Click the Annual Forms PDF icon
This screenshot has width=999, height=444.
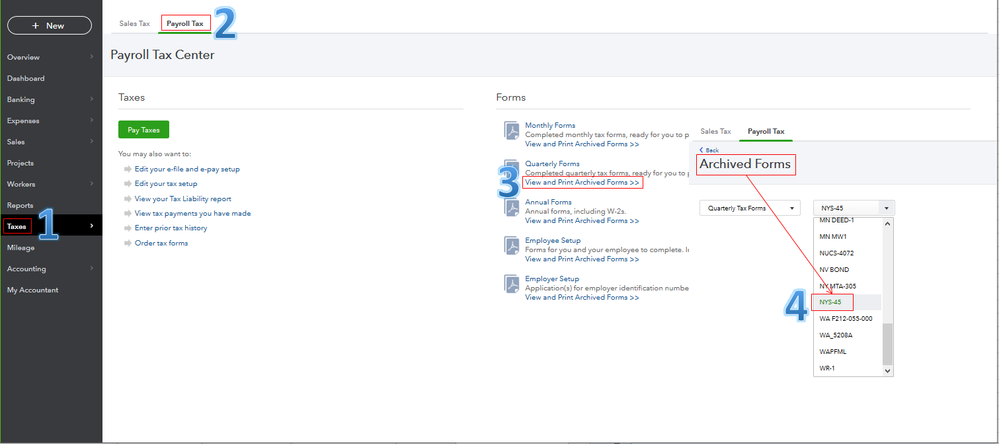pyautogui.click(x=511, y=208)
